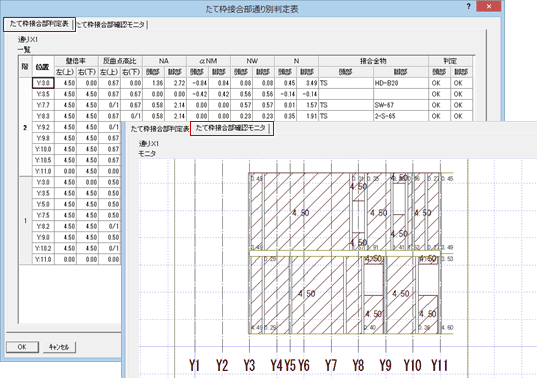Select the SW-67 hardware cell

click(x=401, y=105)
